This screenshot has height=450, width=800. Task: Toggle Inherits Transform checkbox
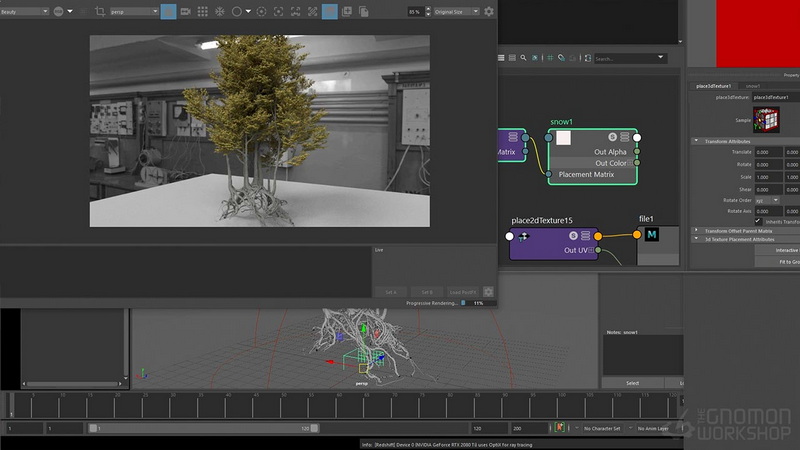click(x=758, y=221)
